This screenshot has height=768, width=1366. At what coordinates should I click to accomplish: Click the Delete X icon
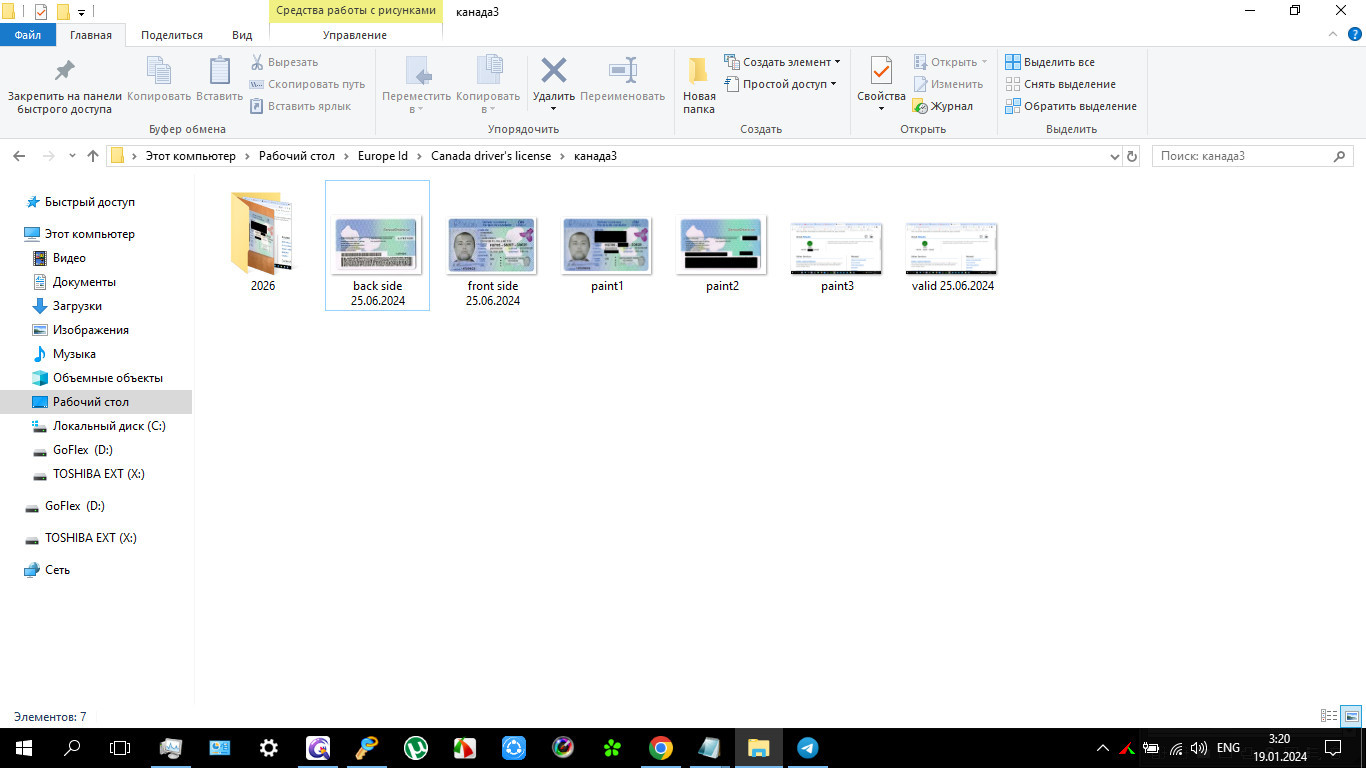coord(553,71)
